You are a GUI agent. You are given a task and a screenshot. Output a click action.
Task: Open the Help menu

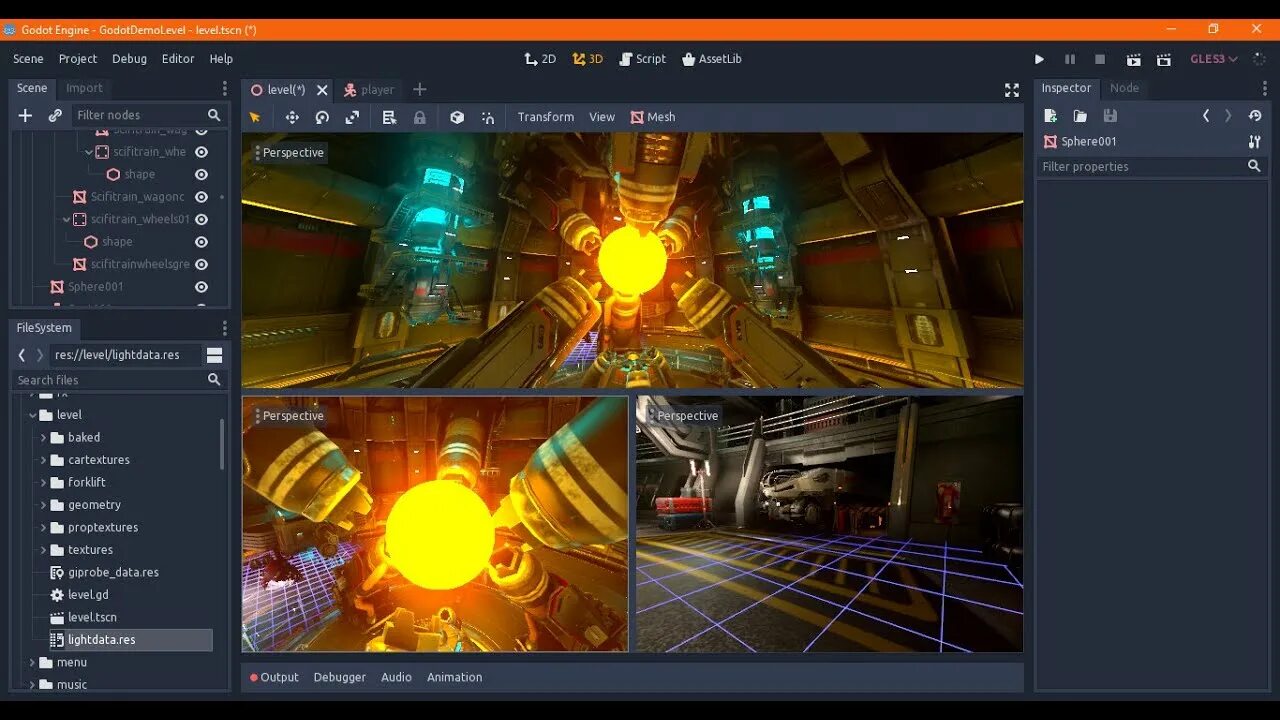click(x=221, y=59)
